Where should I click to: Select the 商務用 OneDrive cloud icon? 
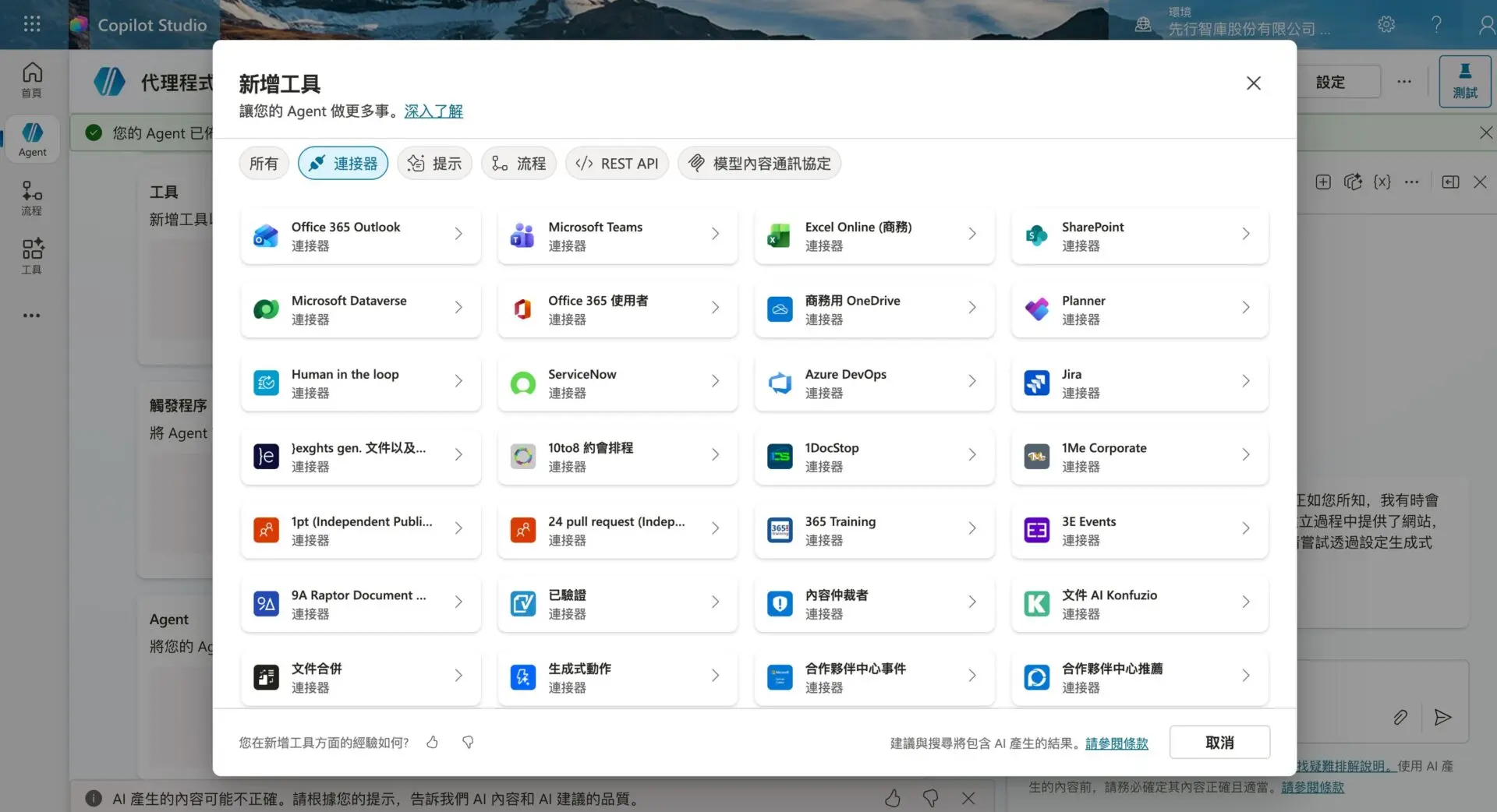(x=780, y=309)
